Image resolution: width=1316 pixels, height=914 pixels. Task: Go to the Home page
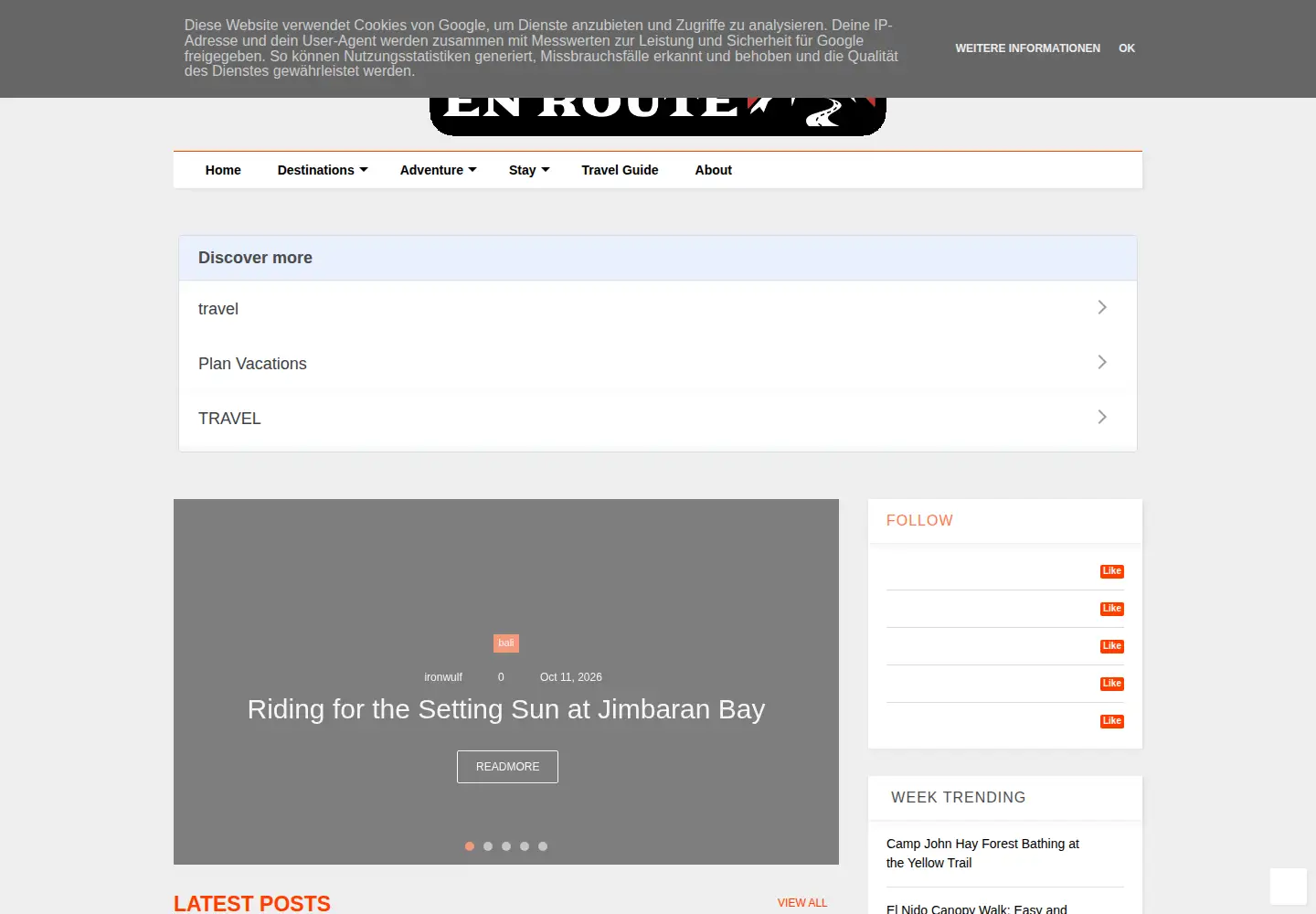point(223,170)
